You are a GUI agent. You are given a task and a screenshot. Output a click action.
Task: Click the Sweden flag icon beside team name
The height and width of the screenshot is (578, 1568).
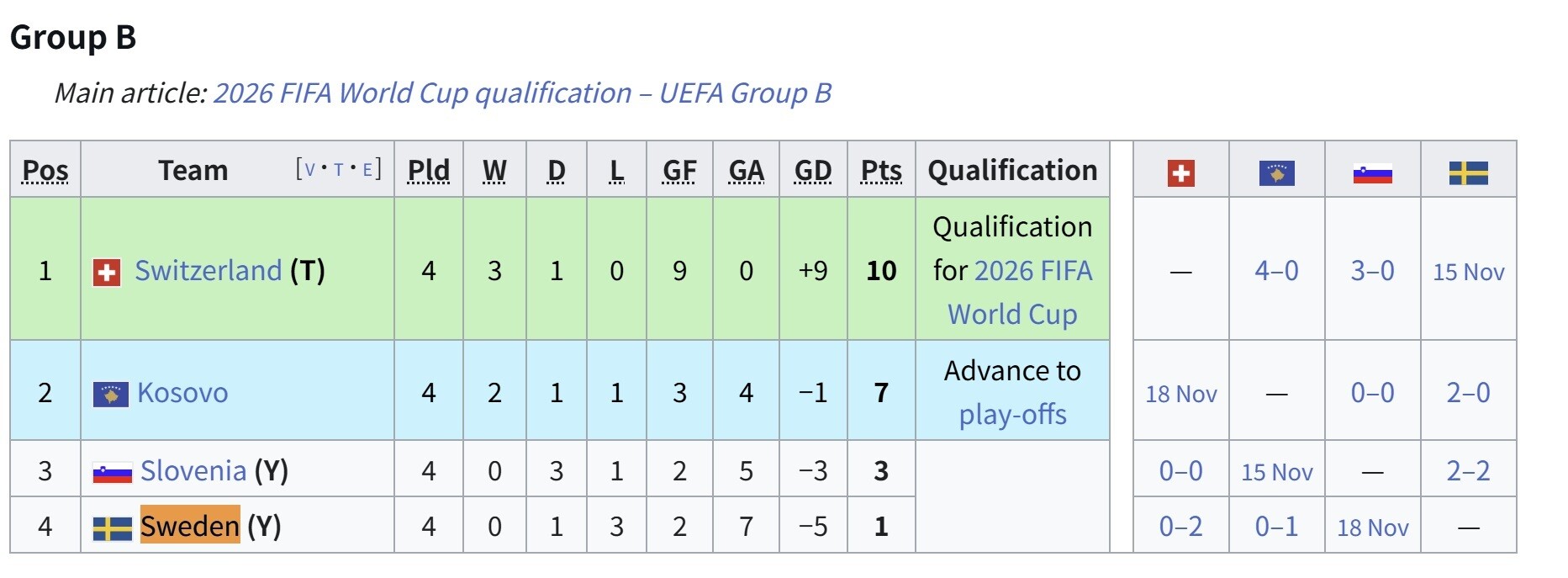click(112, 528)
